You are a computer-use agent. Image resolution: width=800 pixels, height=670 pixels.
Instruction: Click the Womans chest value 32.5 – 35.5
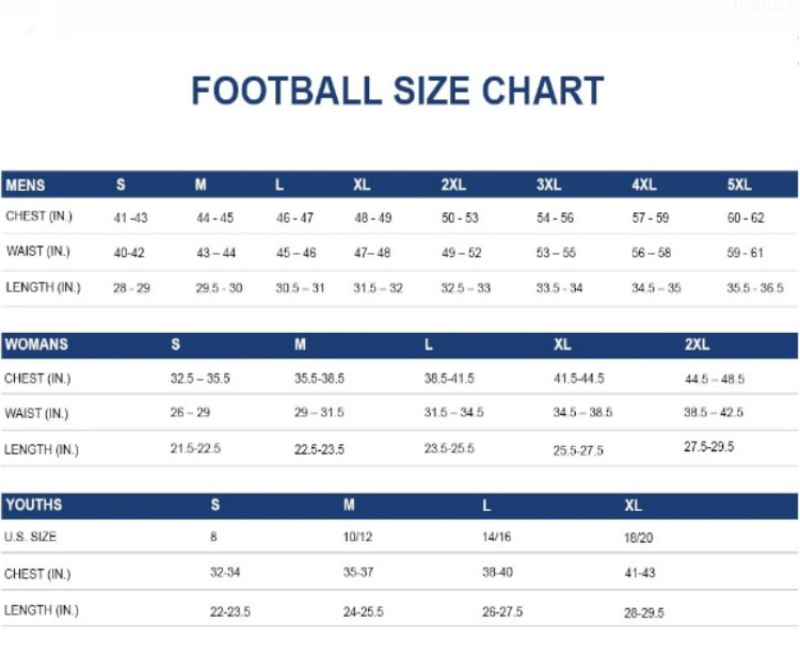pyautogui.click(x=200, y=379)
